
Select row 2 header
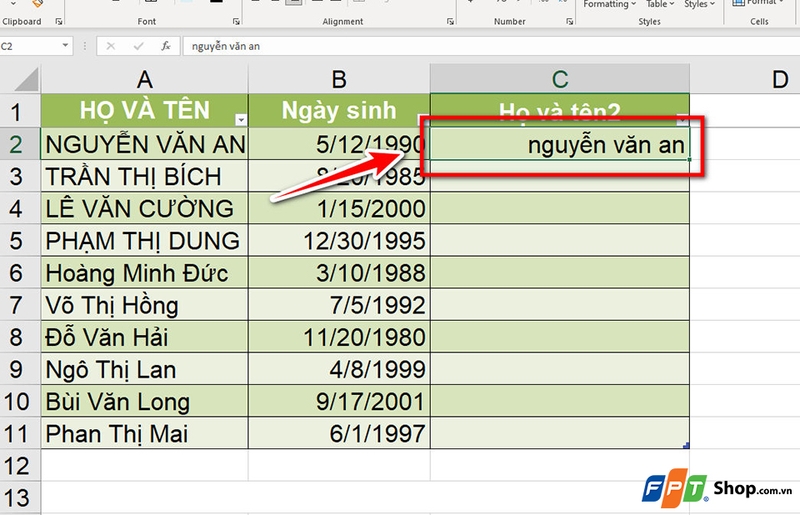(20, 144)
